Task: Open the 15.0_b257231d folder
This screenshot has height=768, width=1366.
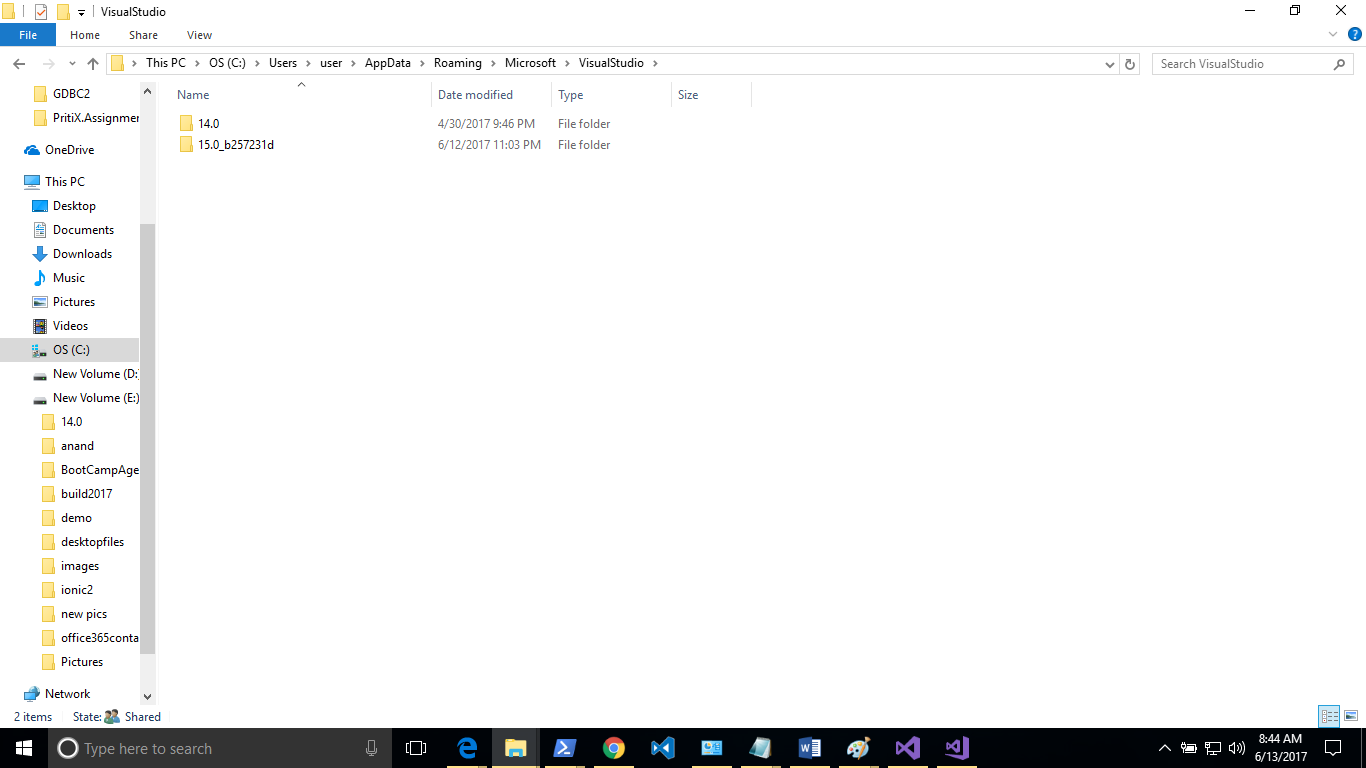Action: pyautogui.click(x=236, y=144)
